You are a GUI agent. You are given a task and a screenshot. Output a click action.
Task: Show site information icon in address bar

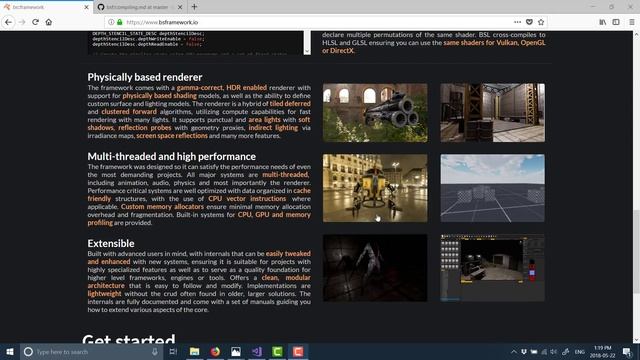111,22
